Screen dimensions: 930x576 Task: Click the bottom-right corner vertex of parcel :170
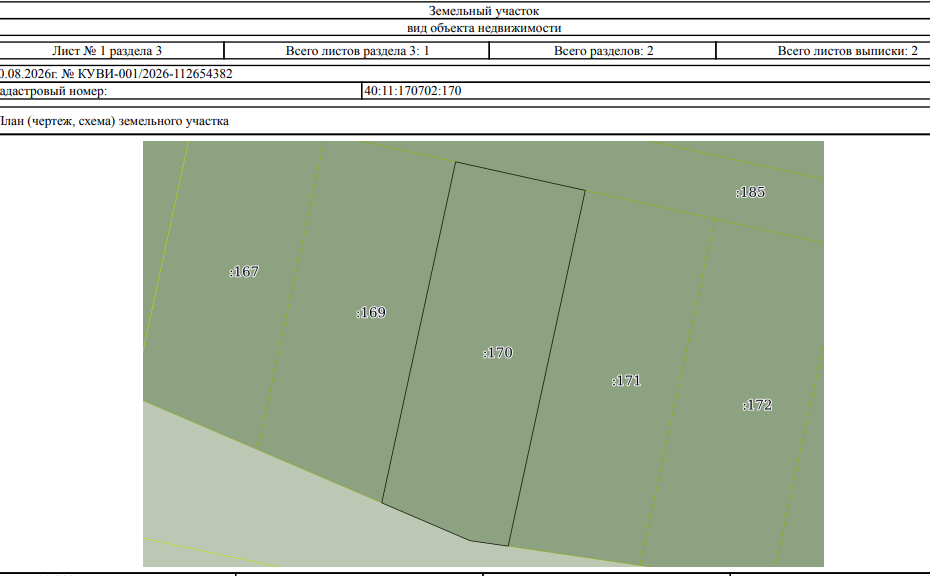pos(508,546)
